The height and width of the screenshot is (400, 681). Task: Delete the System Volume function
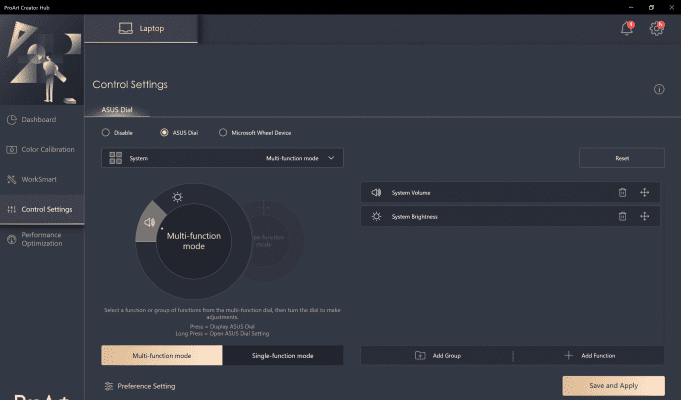(x=622, y=192)
